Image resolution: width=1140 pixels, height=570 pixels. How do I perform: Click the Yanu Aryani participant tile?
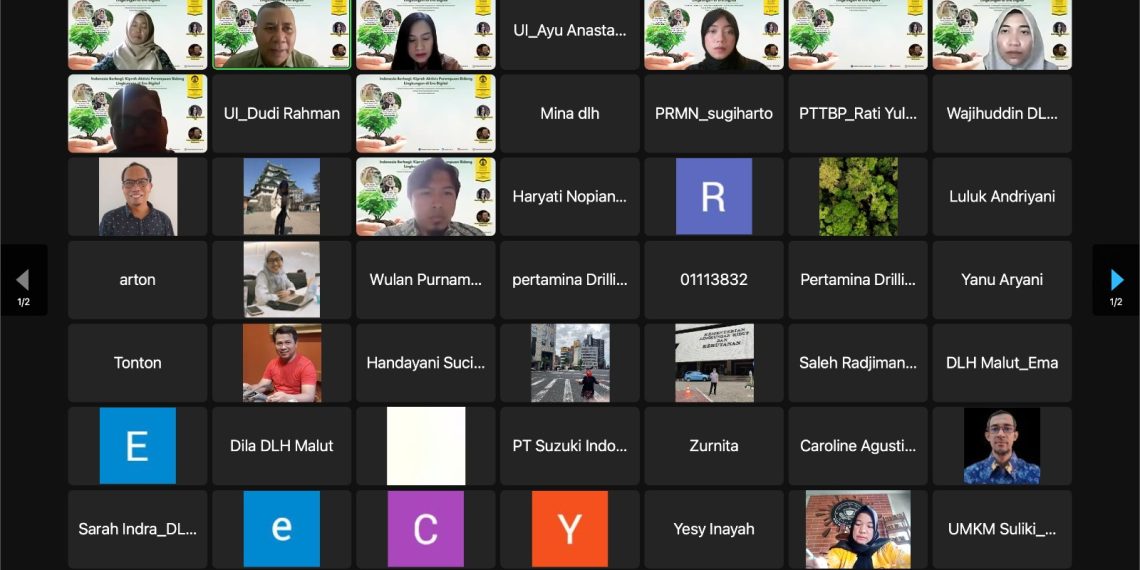tap(1002, 280)
